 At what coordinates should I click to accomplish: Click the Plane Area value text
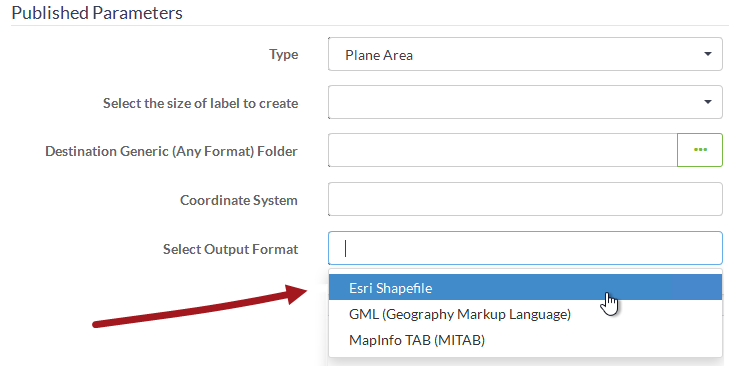[x=379, y=55]
